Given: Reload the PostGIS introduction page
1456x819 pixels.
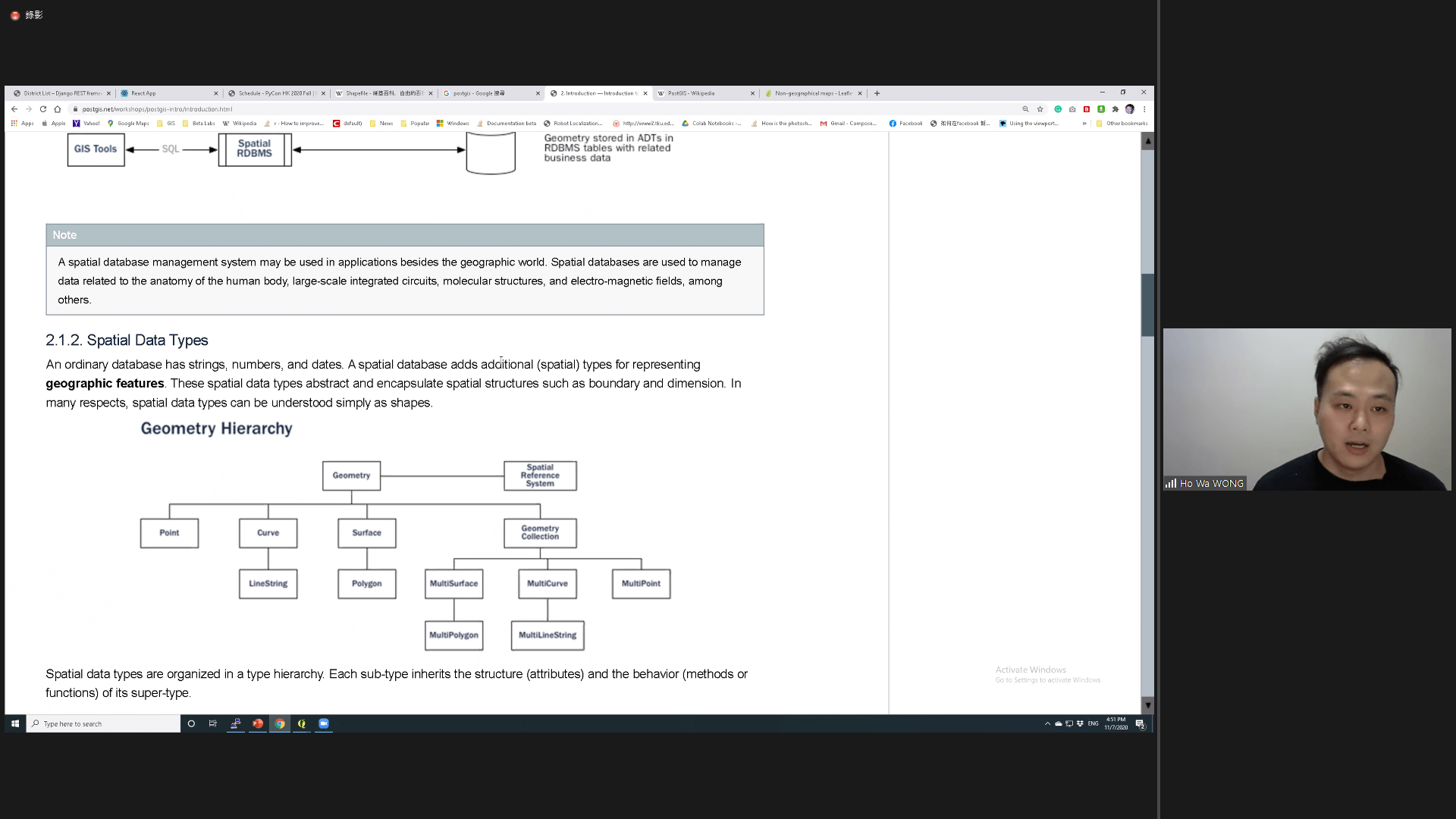Looking at the screenshot, I should click(43, 109).
